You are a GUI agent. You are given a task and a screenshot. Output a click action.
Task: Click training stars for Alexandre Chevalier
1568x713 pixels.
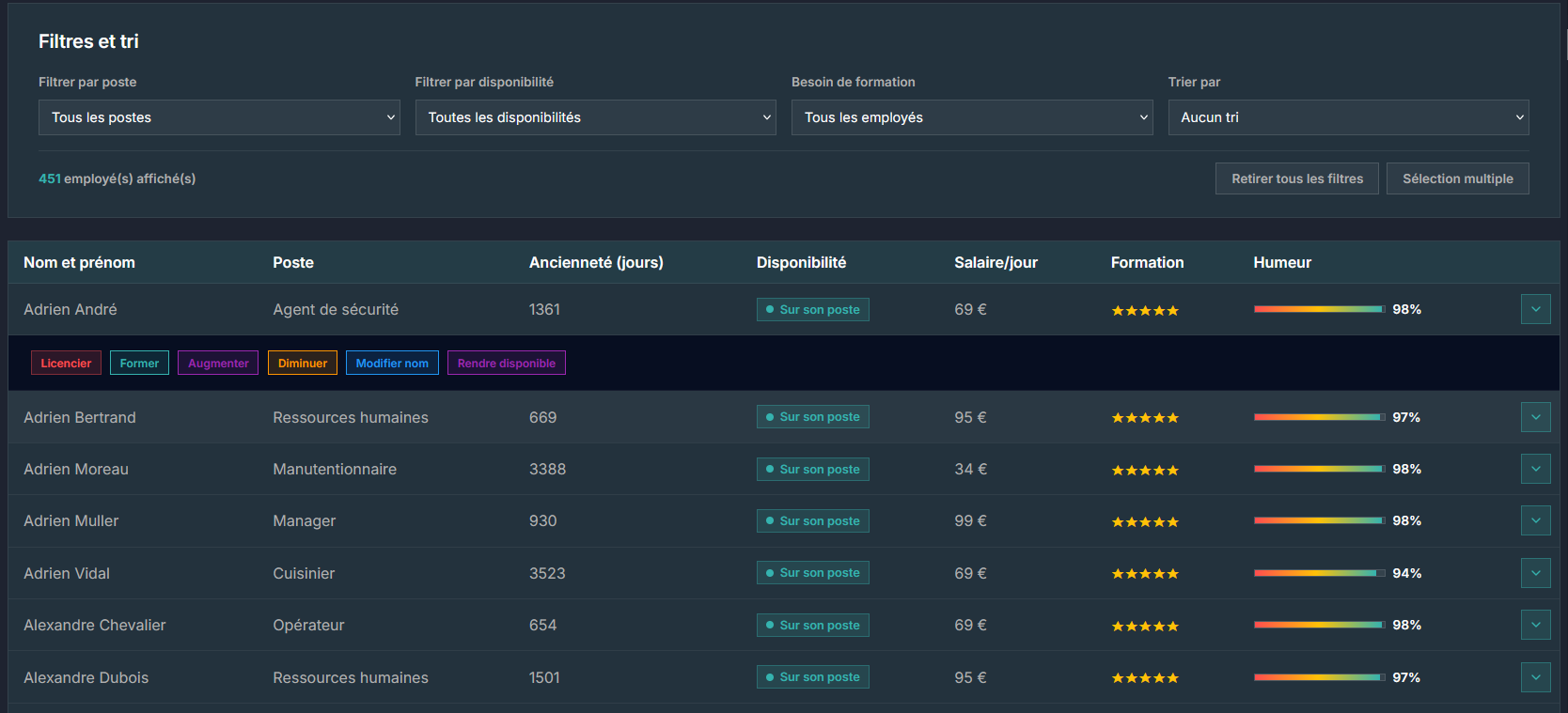click(x=1145, y=626)
